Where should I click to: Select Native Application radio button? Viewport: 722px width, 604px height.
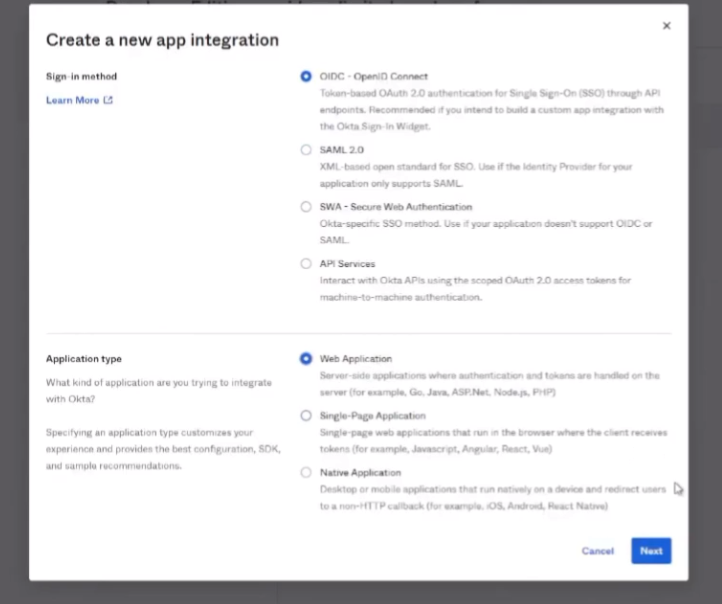[306, 473]
